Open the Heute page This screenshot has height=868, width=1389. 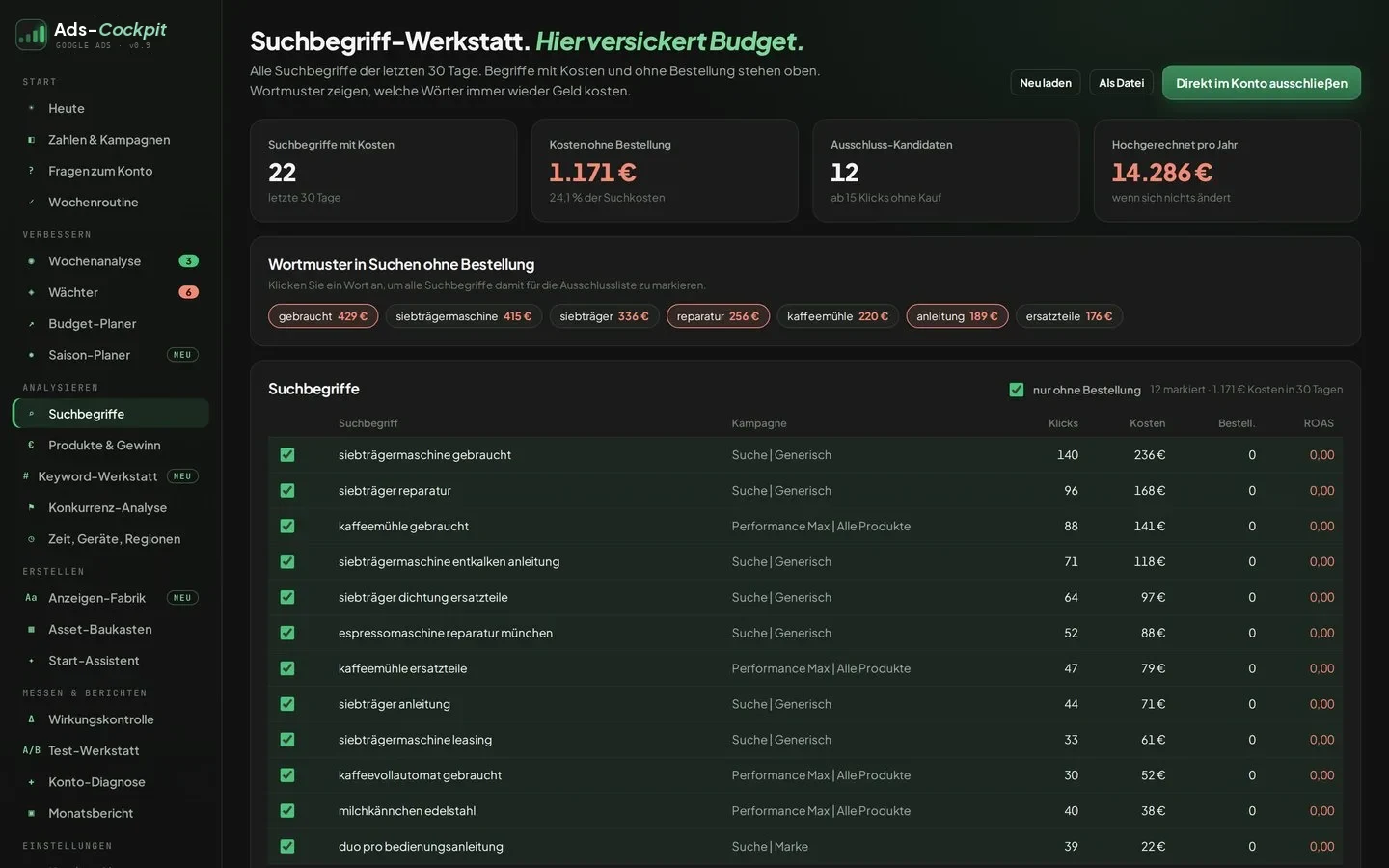click(x=111, y=108)
